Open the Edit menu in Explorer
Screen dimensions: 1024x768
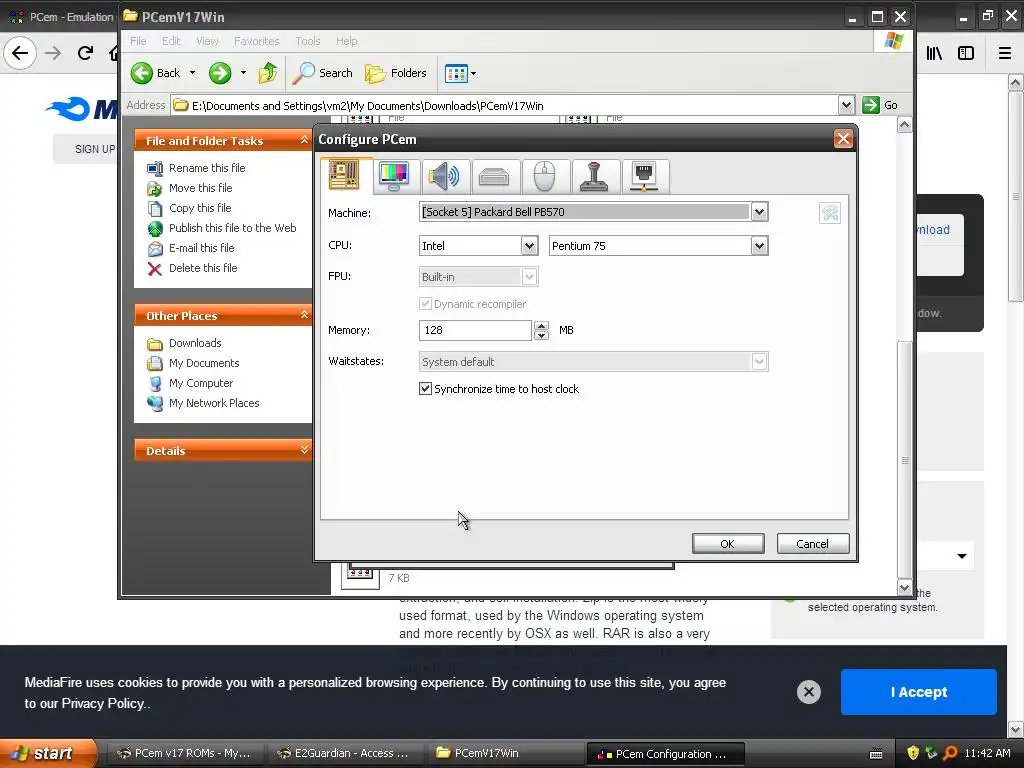coord(171,41)
